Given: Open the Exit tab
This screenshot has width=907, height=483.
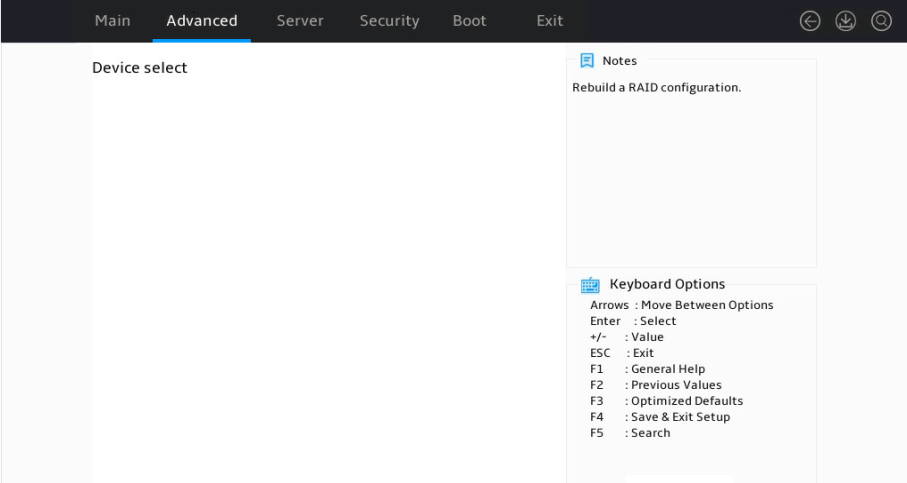Looking at the screenshot, I should click(x=550, y=21).
